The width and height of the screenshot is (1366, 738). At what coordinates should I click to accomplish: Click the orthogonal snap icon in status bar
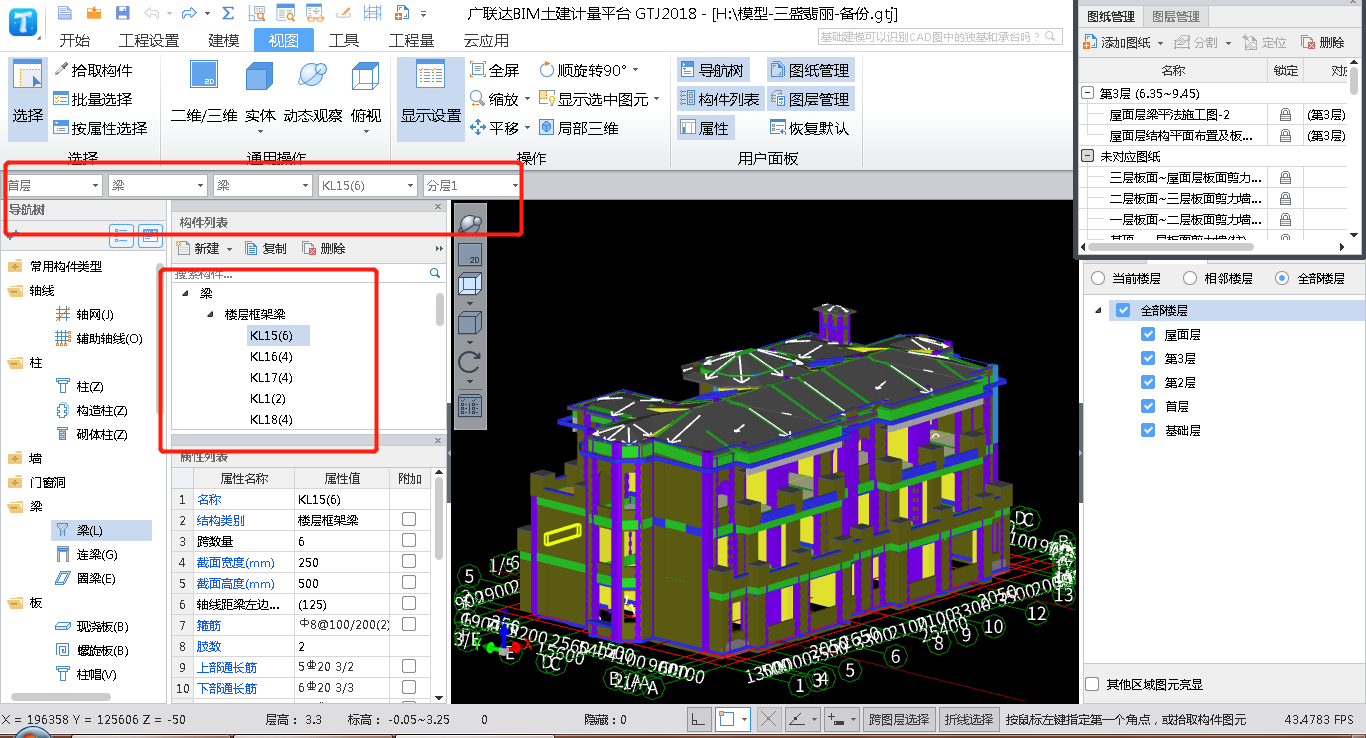tap(700, 719)
